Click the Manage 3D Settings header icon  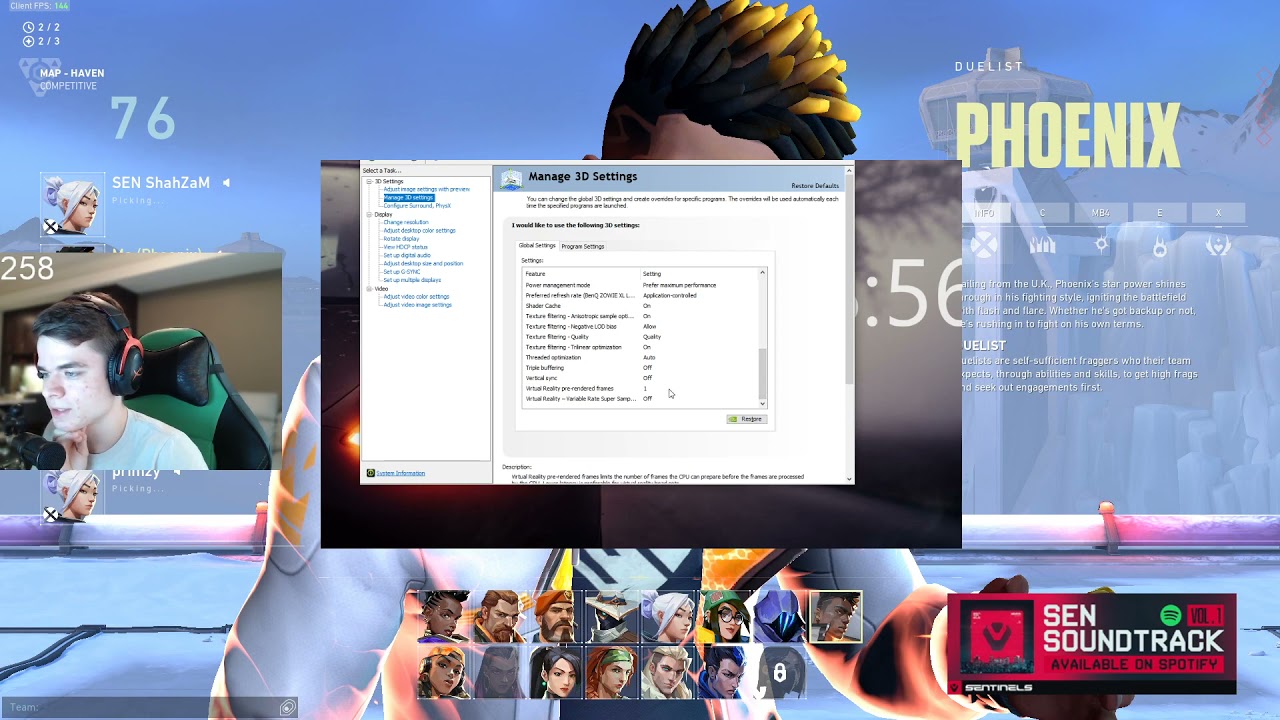(511, 179)
